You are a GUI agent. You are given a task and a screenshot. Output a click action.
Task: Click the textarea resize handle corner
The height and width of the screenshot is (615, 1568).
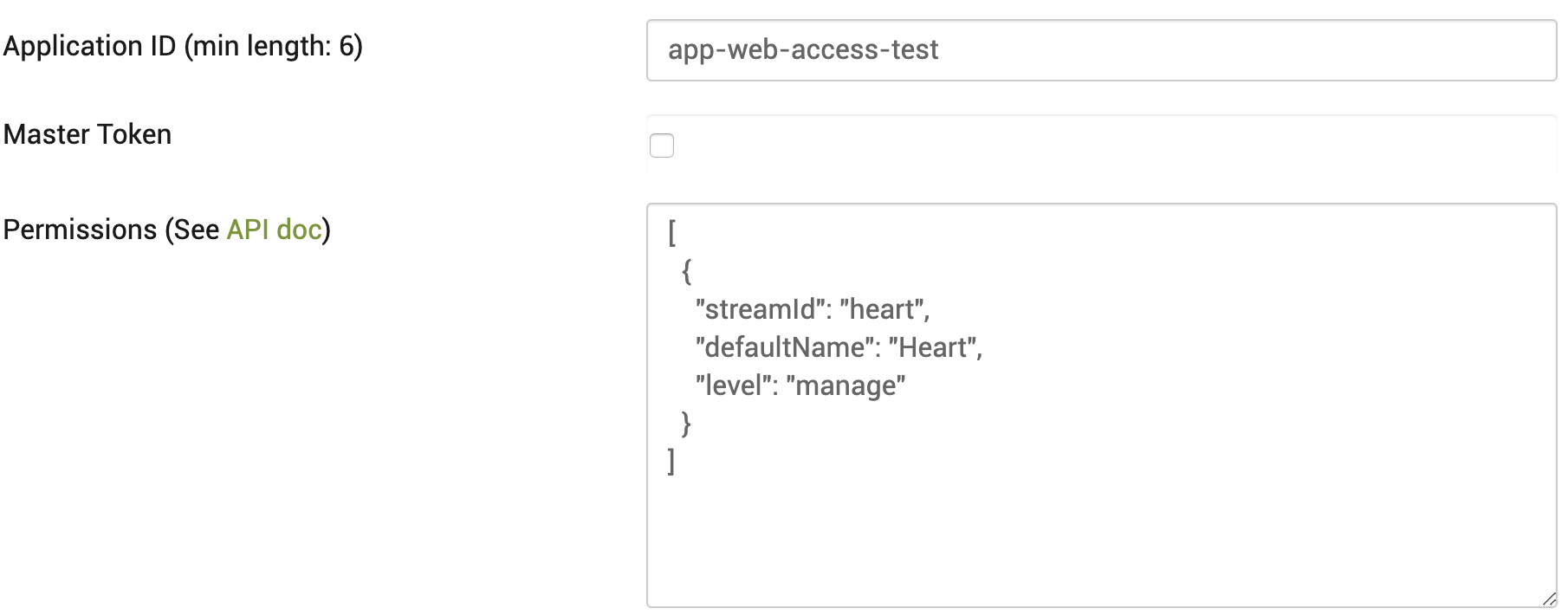[1549, 599]
